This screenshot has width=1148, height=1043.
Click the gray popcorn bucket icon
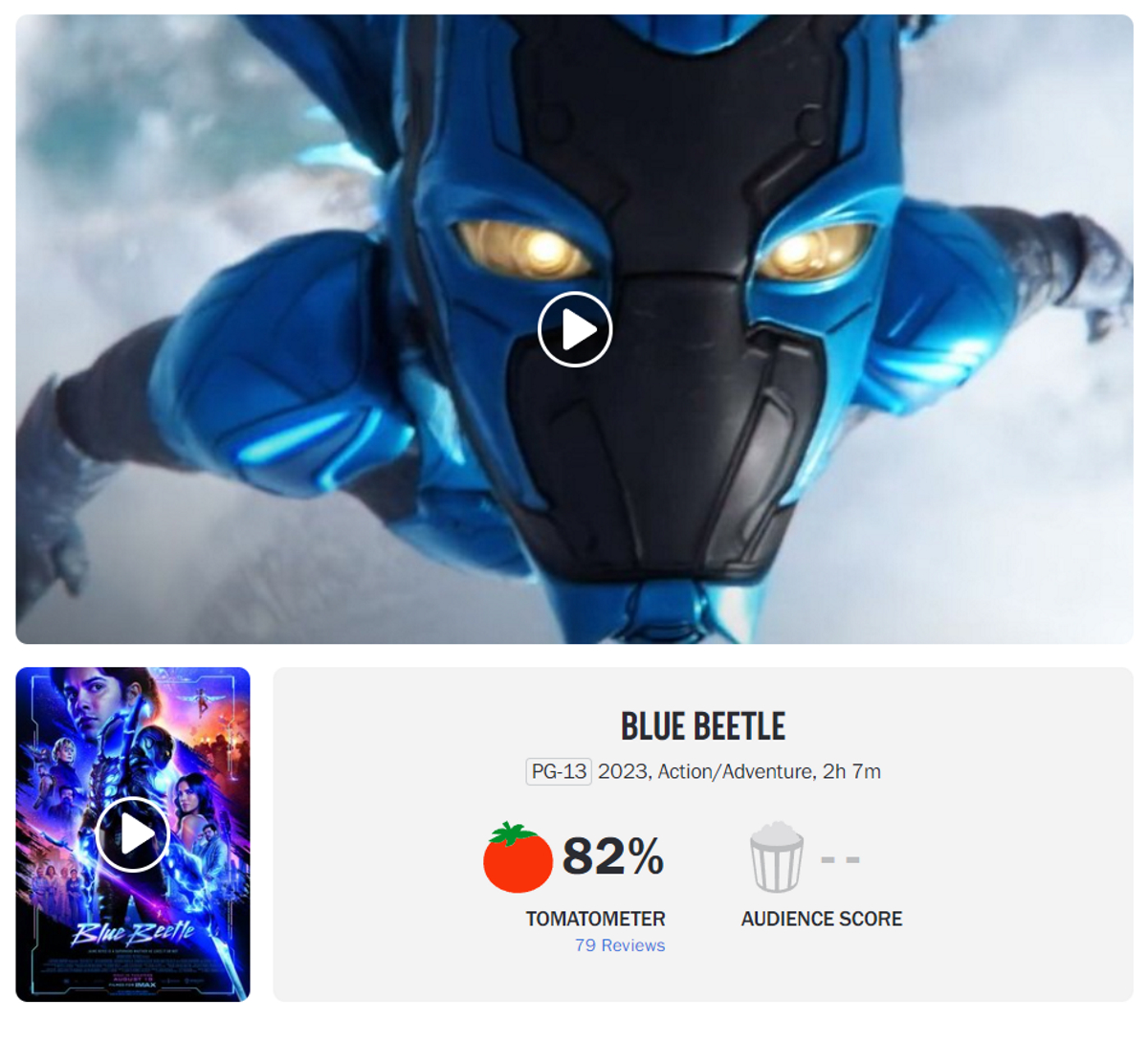[x=776, y=856]
